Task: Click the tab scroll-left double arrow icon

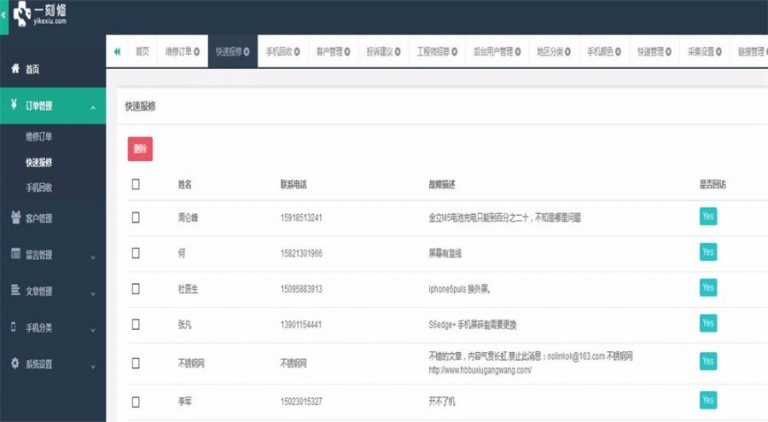Action: coord(117,51)
